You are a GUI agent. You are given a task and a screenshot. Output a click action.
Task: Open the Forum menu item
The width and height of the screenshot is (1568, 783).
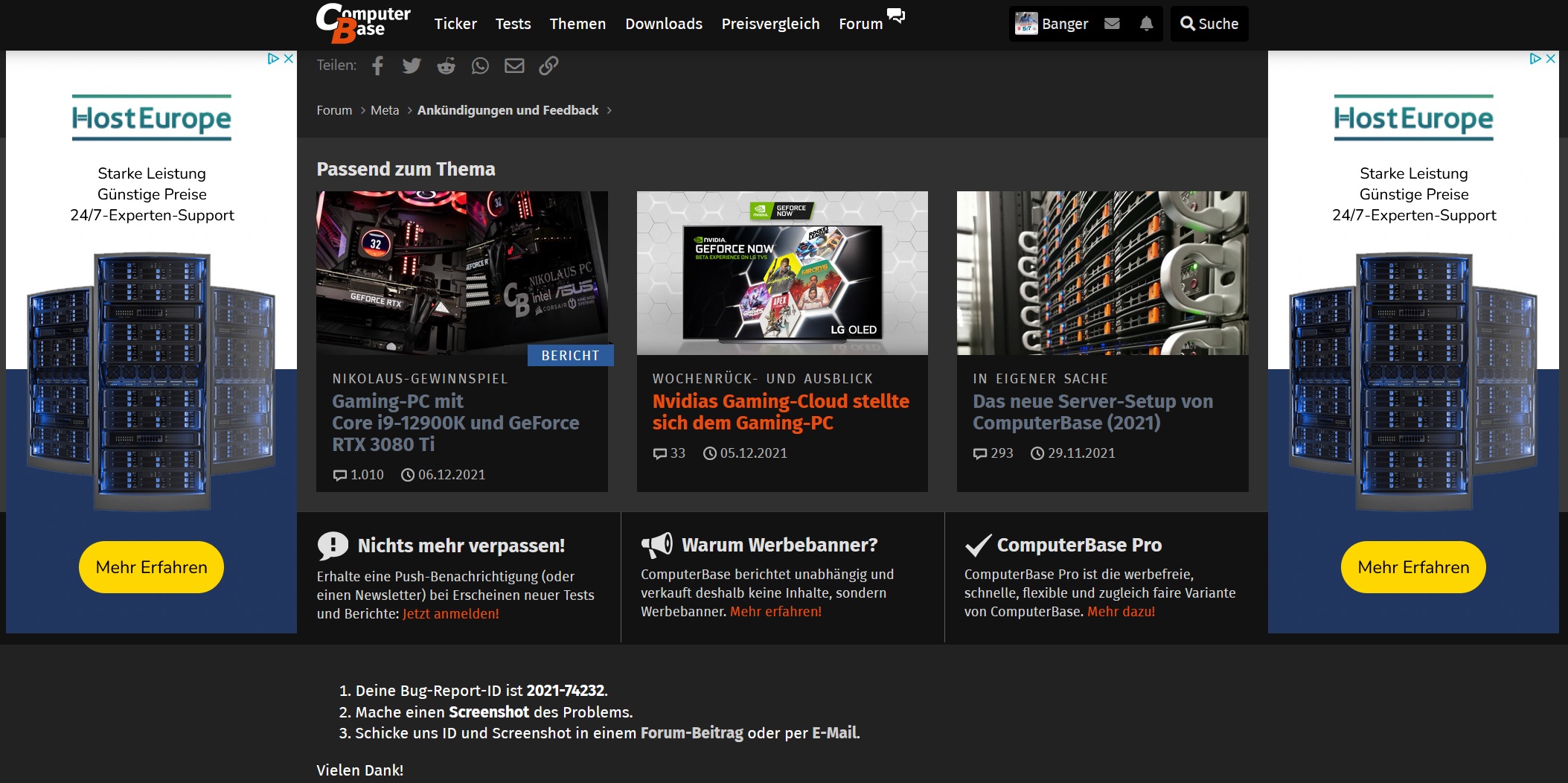click(860, 24)
